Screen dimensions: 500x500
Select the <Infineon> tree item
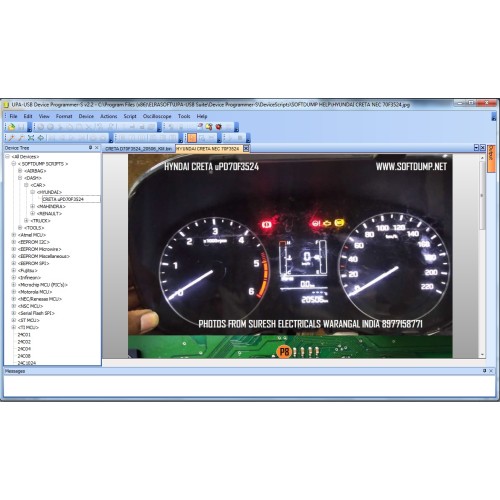pos(29,277)
